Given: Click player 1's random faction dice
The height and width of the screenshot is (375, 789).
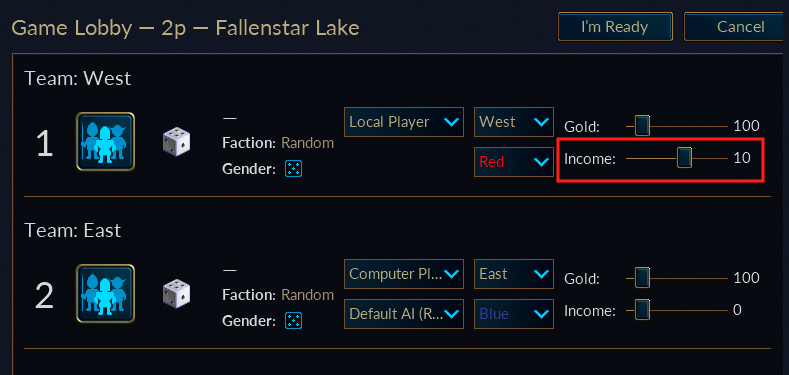Looking at the screenshot, I should [176, 142].
